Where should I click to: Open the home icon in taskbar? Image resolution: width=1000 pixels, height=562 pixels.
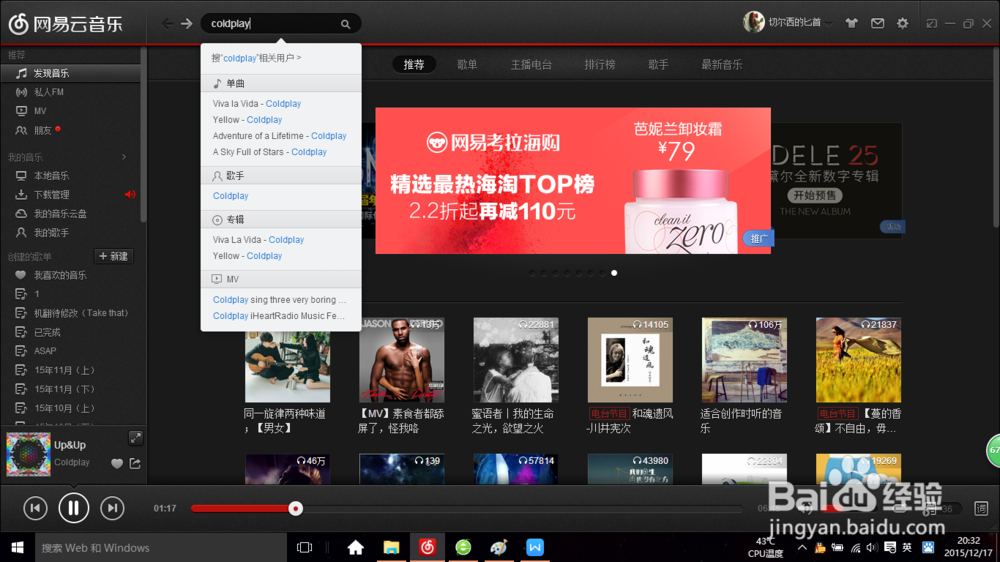[x=355, y=547]
